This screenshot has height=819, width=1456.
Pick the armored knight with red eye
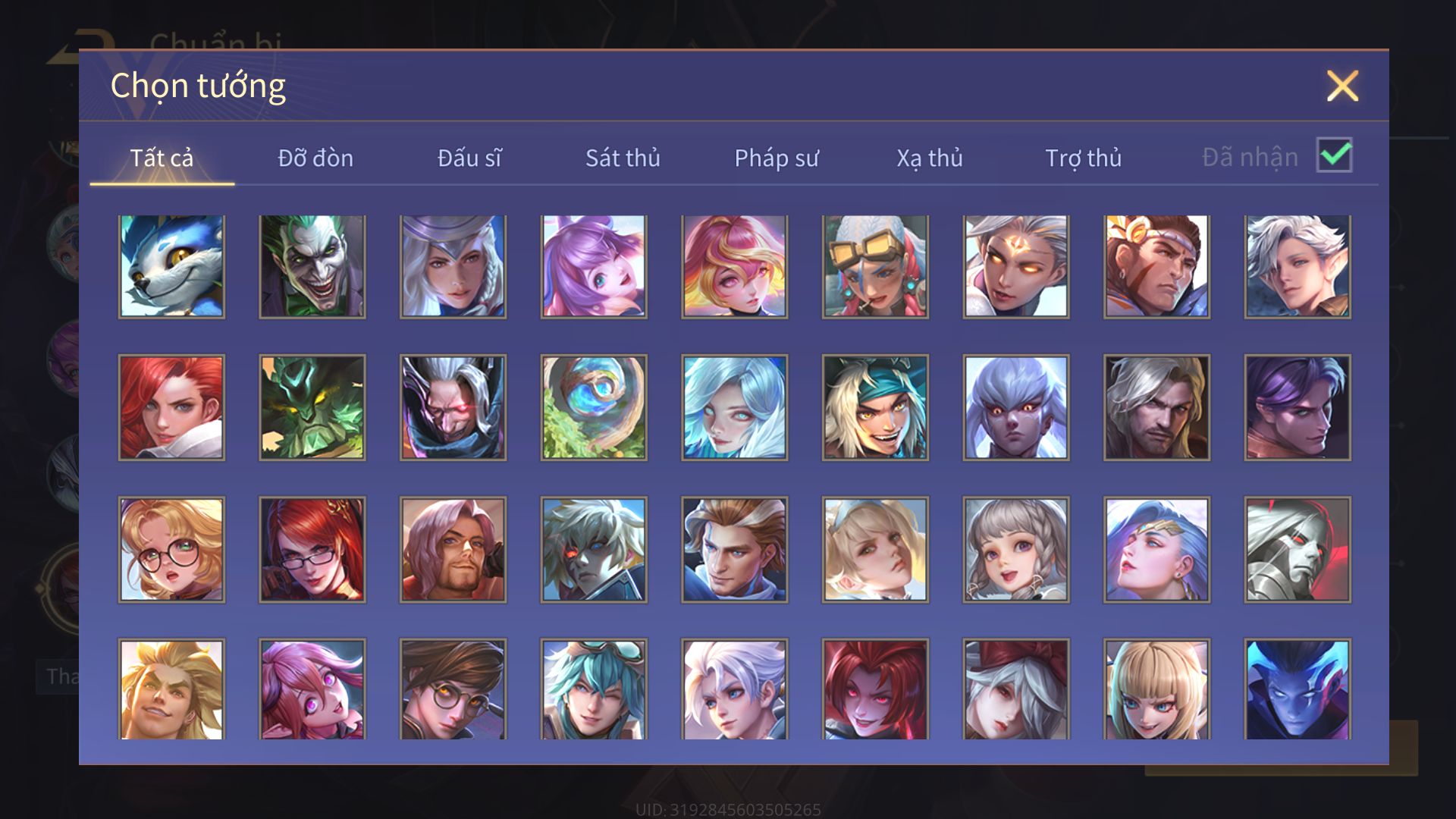click(x=1298, y=550)
